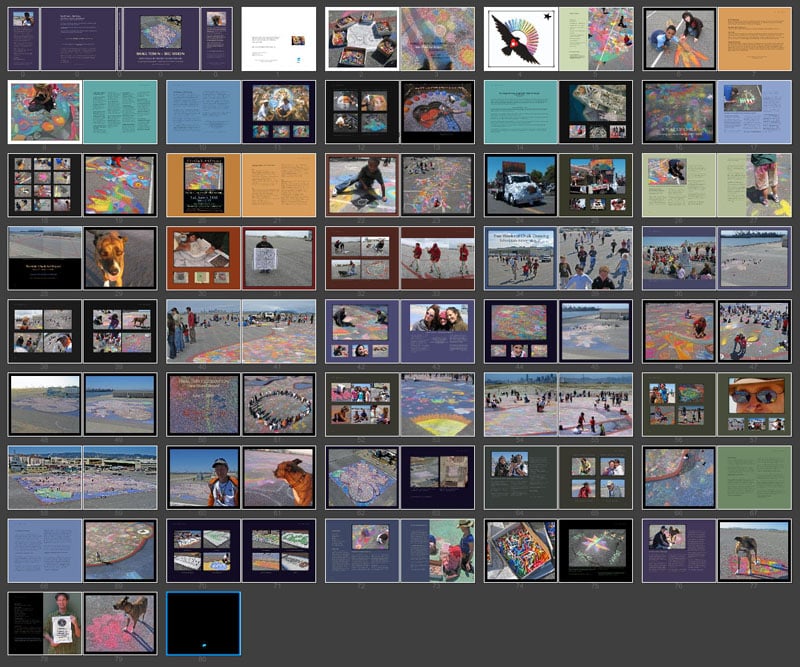Select the black-framed dark multicolor chalk pavement page
The width and height of the screenshot is (800, 667).
tap(680, 112)
